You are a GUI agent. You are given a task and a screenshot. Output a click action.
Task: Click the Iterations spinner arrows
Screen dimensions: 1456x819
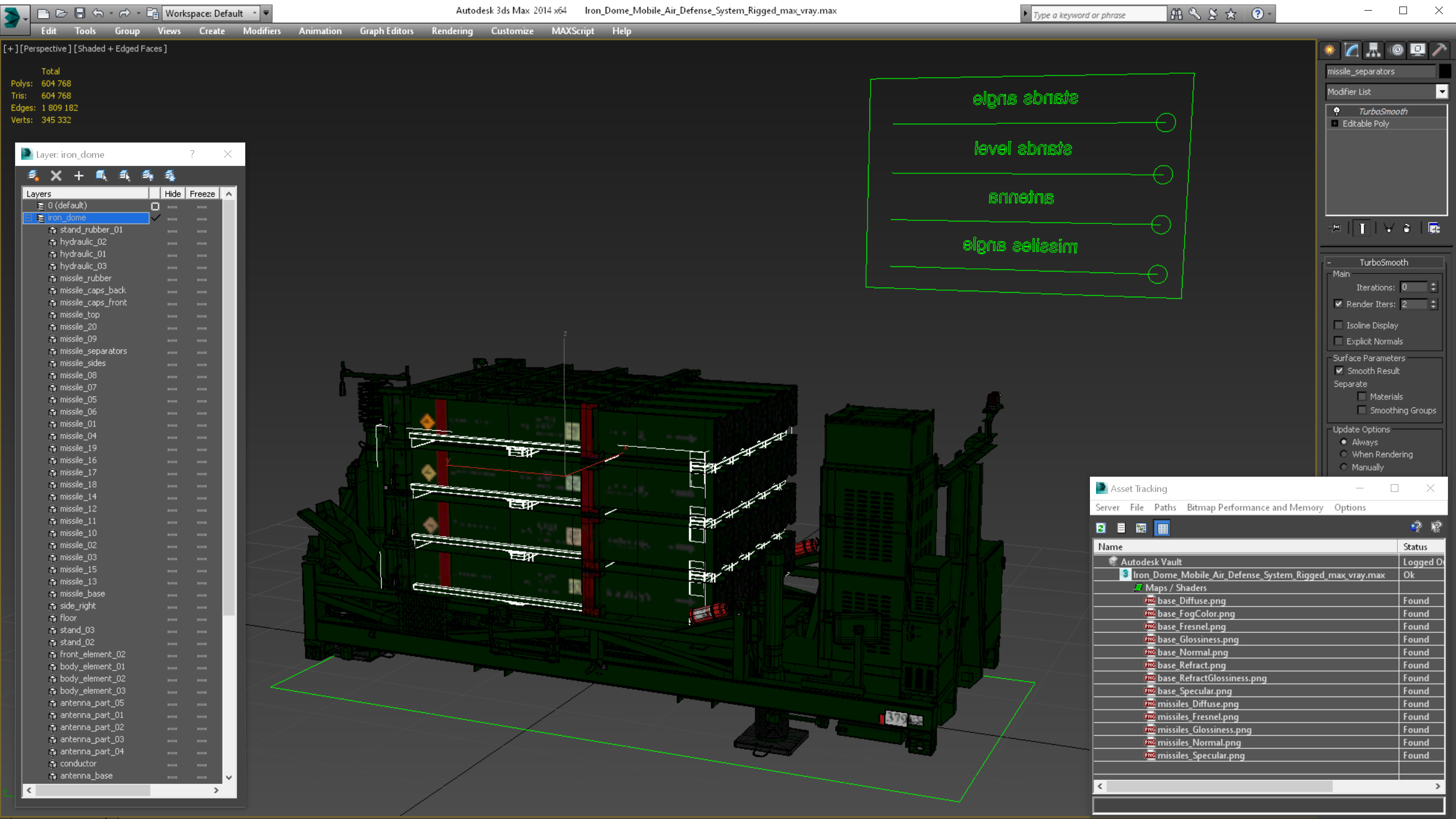point(1433,287)
